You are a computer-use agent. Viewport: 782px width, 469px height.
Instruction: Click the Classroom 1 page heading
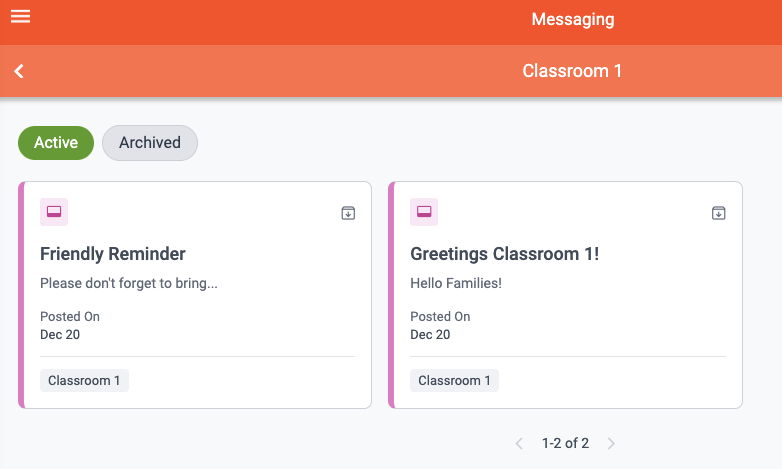click(572, 71)
